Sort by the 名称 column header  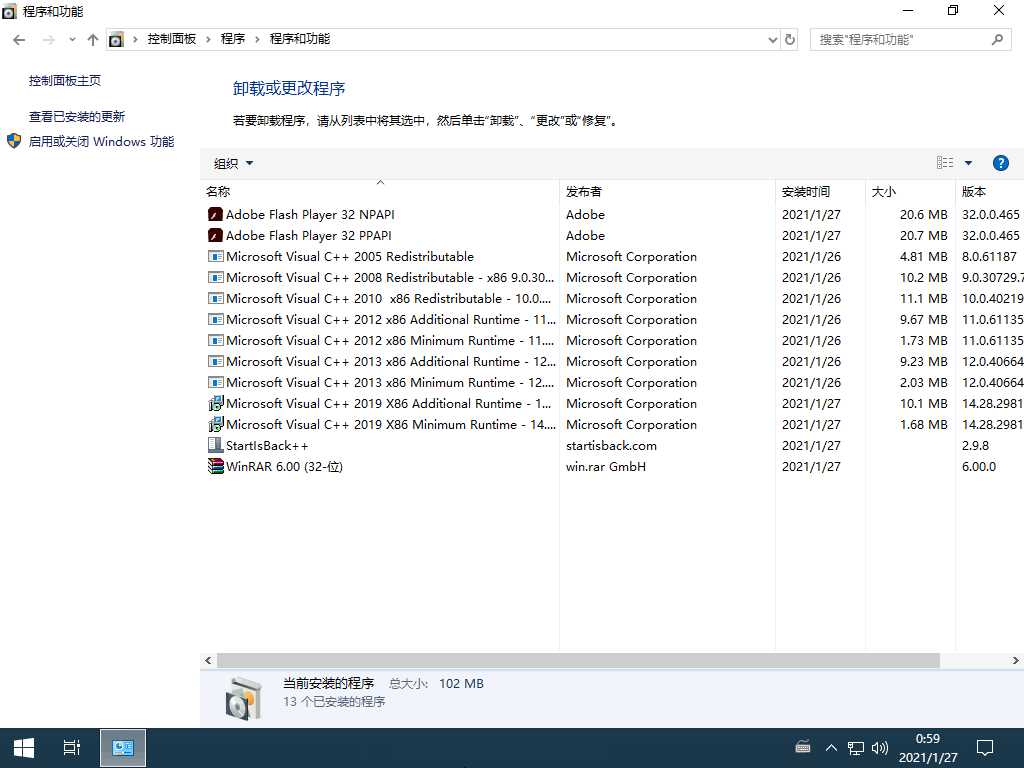click(379, 191)
